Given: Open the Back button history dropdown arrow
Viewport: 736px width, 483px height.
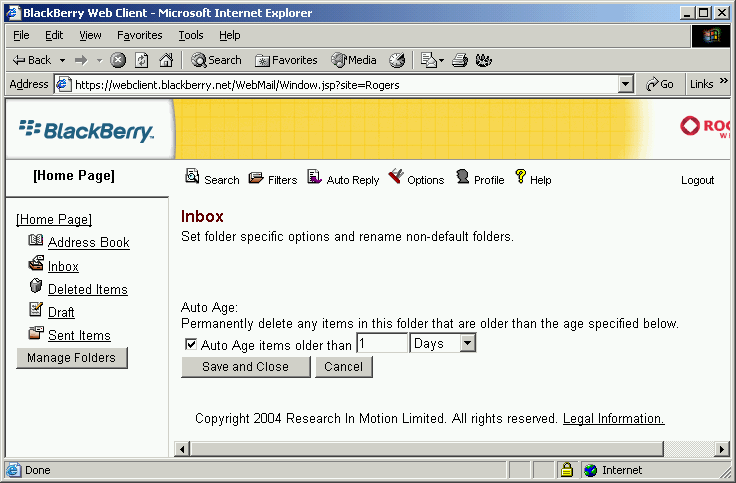Looking at the screenshot, I should click(62, 61).
